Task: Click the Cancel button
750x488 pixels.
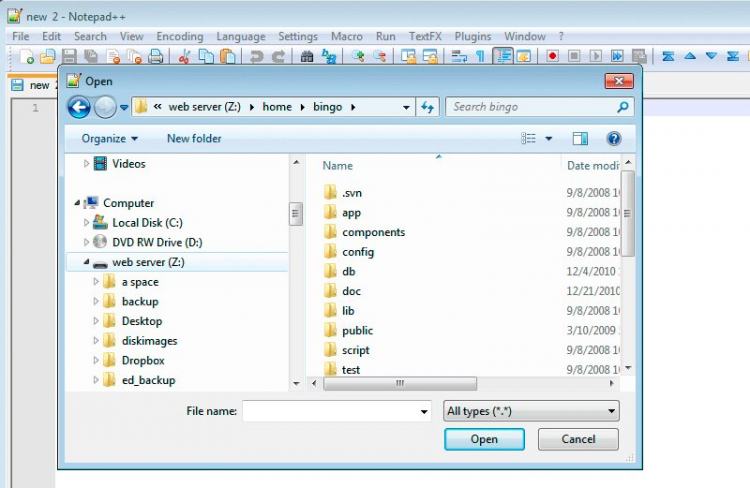Action: pos(578,439)
